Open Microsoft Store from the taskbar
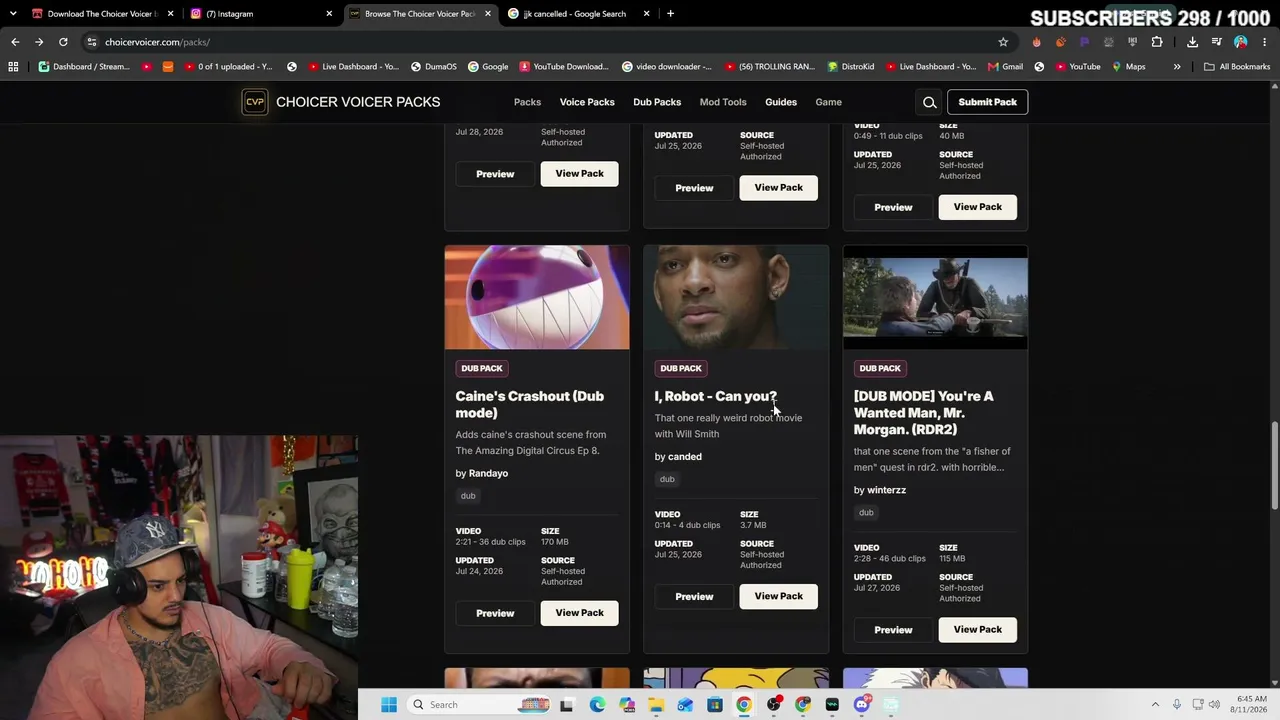This screenshot has width=1280, height=720. click(x=715, y=705)
